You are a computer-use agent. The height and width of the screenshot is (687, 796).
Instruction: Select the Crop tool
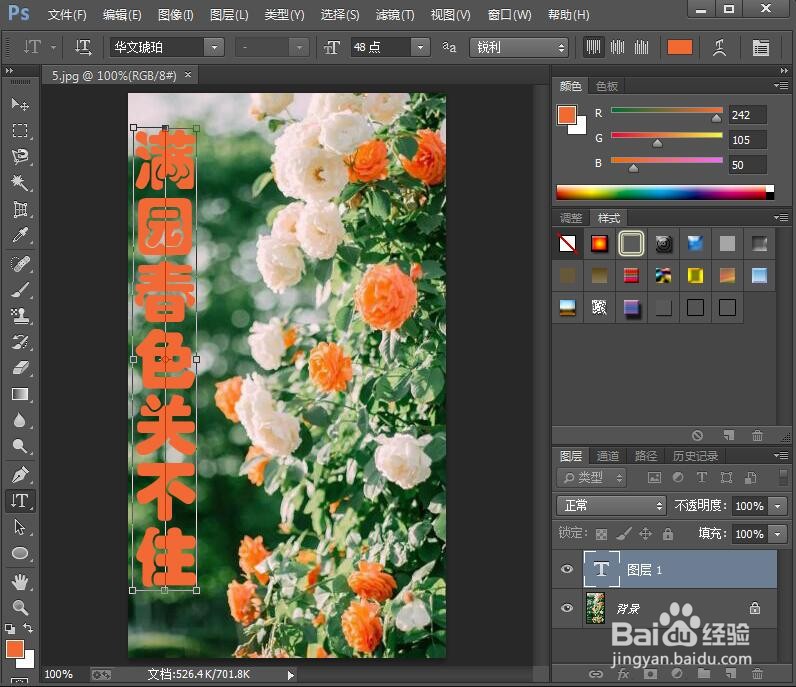click(20, 209)
